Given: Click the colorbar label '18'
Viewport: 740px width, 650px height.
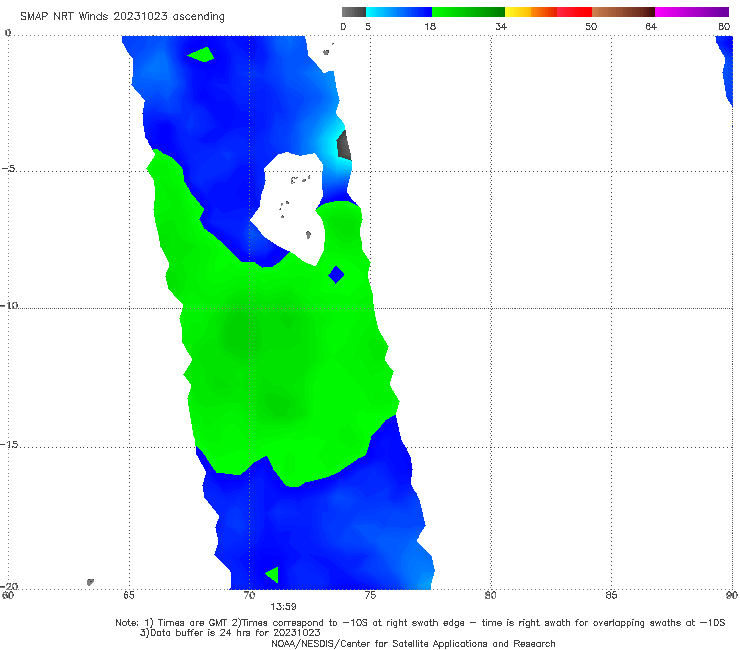Looking at the screenshot, I should click(430, 27).
